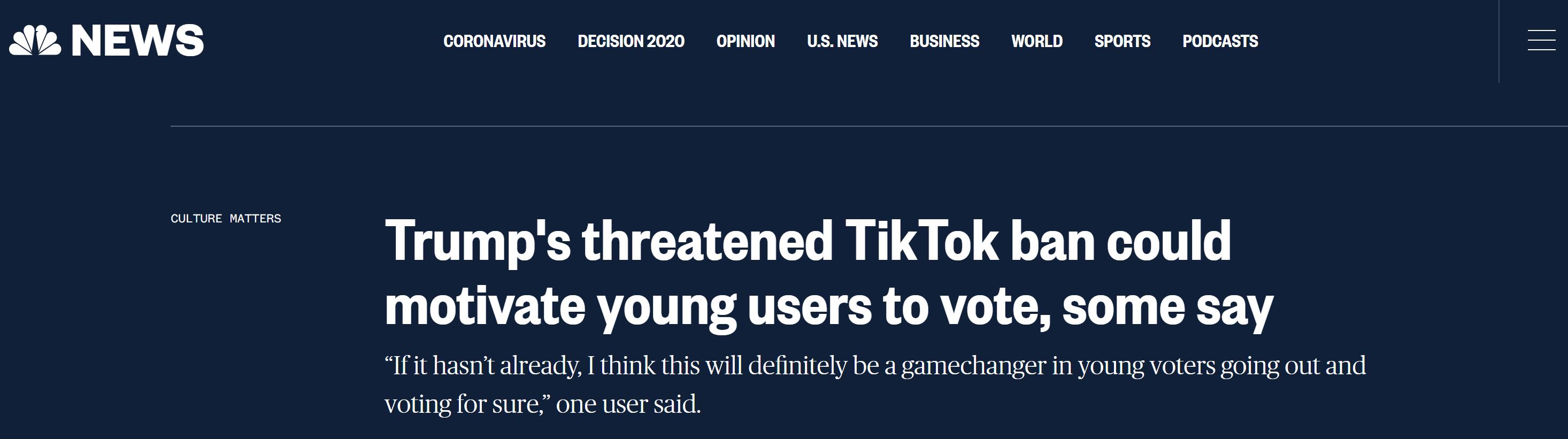Click the gamechanger quote subheadline

[875, 384]
